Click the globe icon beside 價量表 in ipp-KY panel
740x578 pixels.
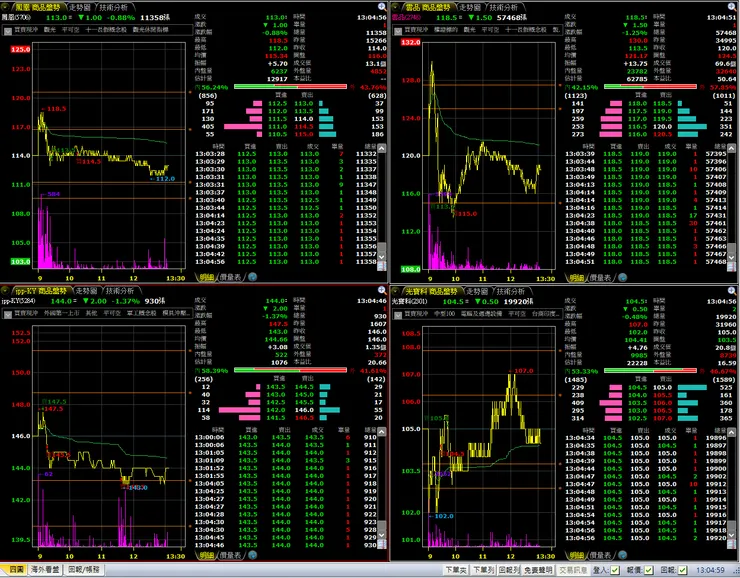click(x=252, y=555)
